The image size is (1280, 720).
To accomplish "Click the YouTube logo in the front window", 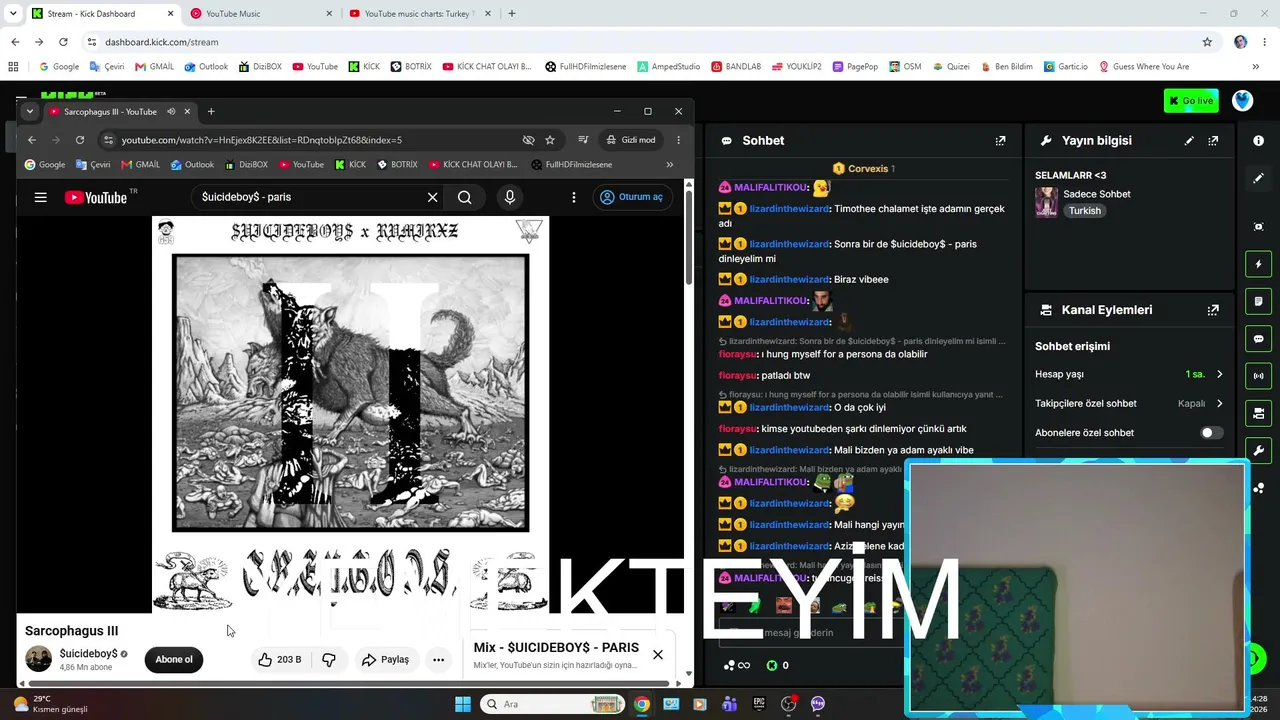I will [x=96, y=197].
